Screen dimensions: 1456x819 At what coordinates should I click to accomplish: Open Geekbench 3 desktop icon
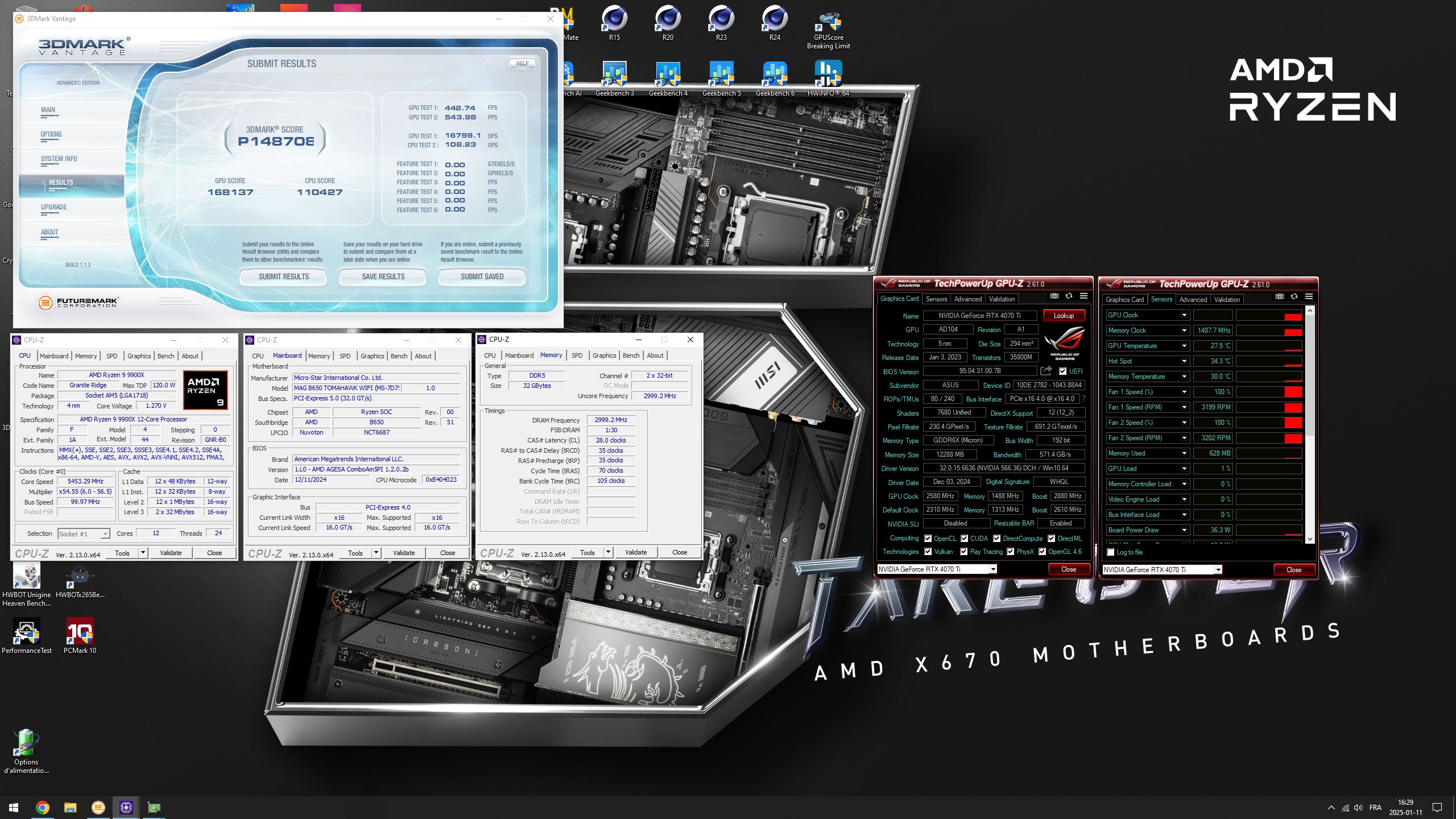click(614, 78)
